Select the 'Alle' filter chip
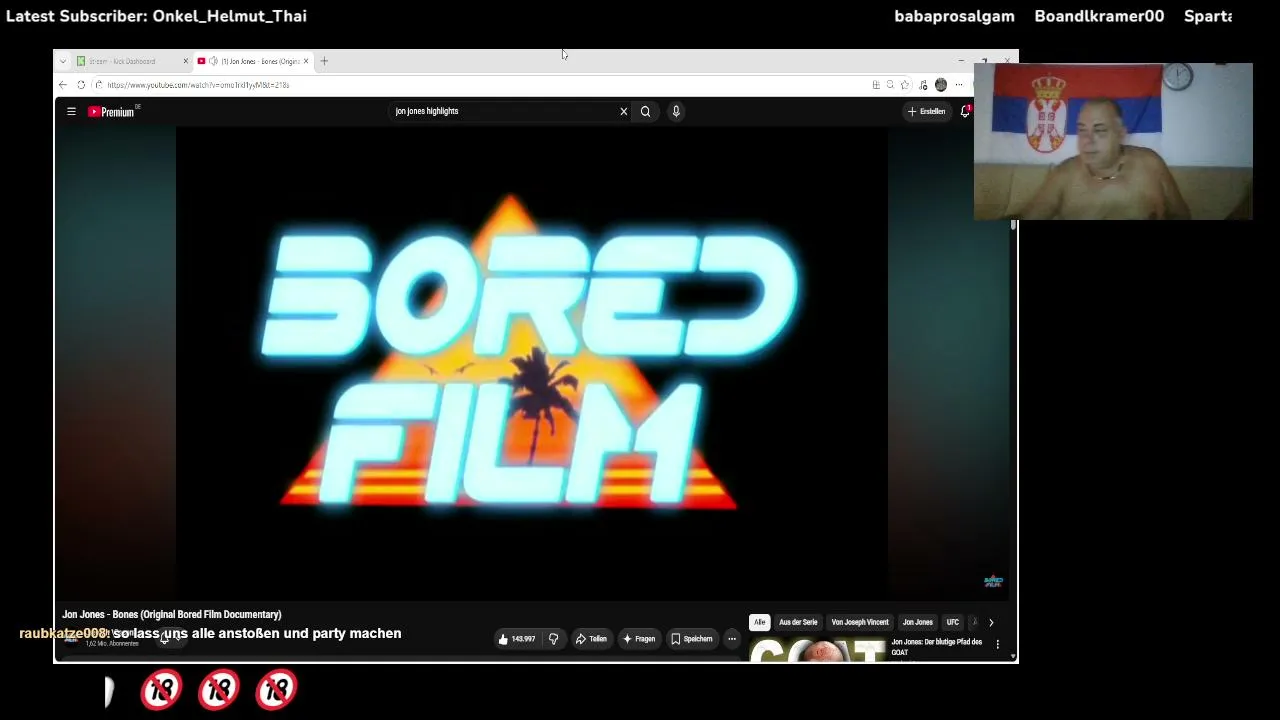The image size is (1280, 720). [x=760, y=622]
